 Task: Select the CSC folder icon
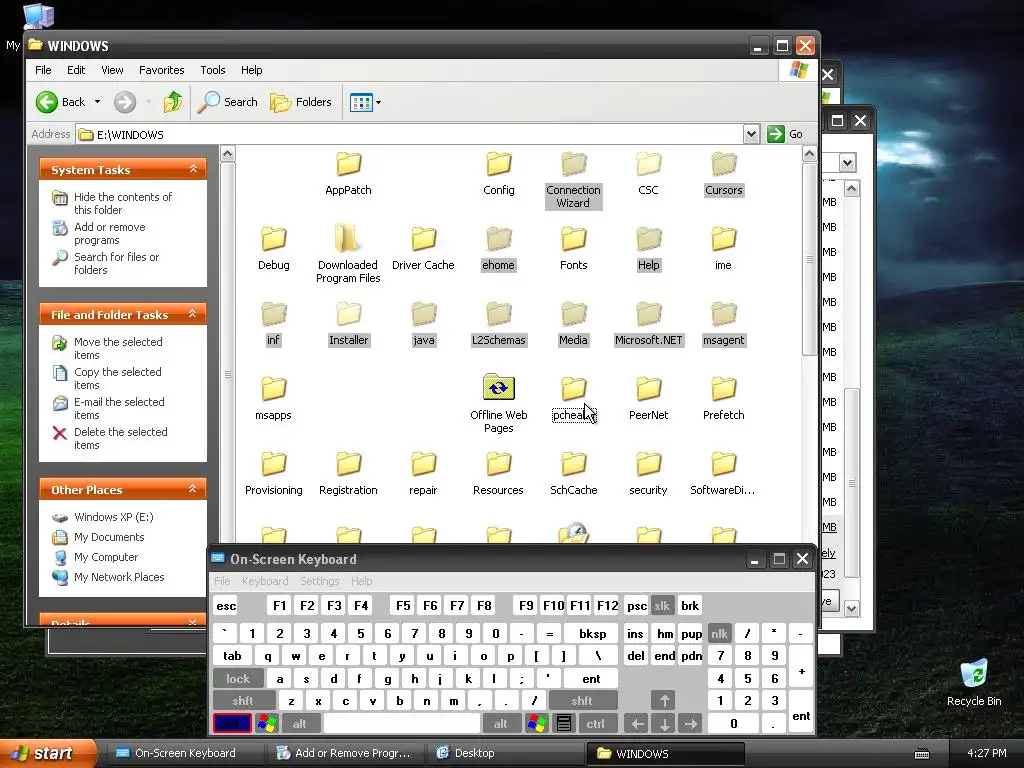[648, 164]
